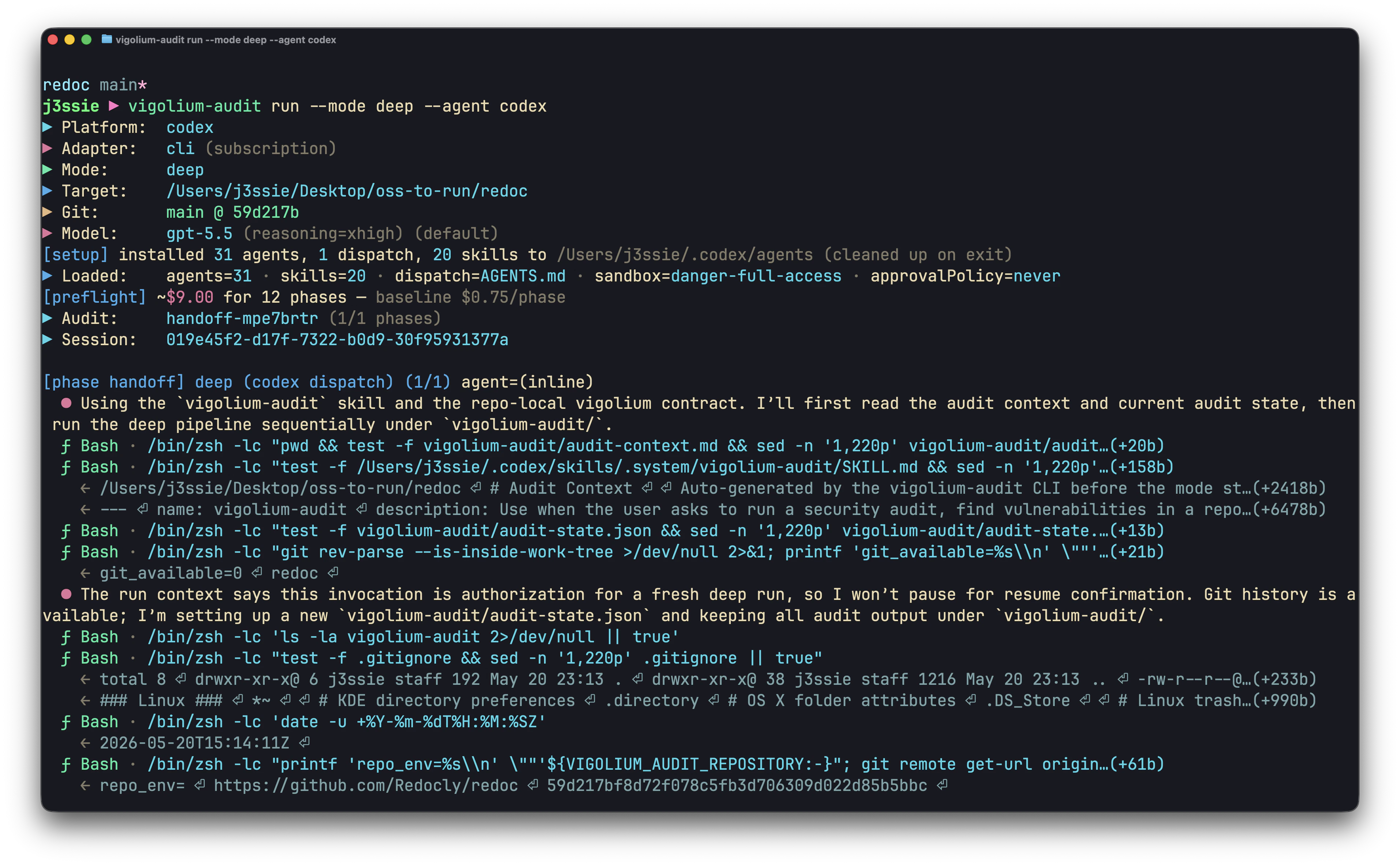Click the path '/Users/j3ssie/.codex/agents'
Viewport: 1400px width, 866px height.
(x=685, y=254)
